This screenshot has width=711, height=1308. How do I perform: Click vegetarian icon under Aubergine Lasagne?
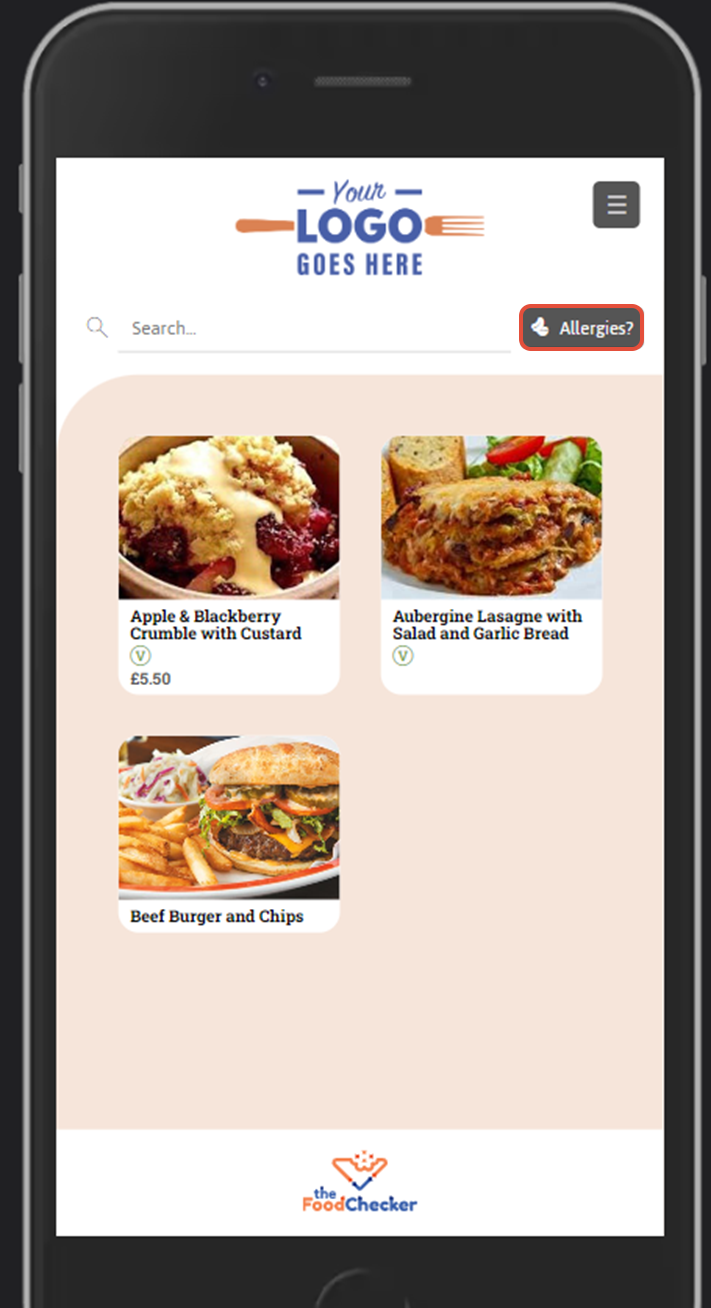point(402,656)
